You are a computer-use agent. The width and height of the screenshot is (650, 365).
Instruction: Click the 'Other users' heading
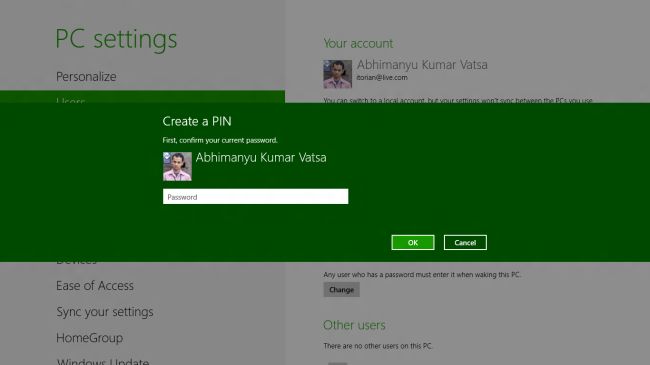[354, 325]
